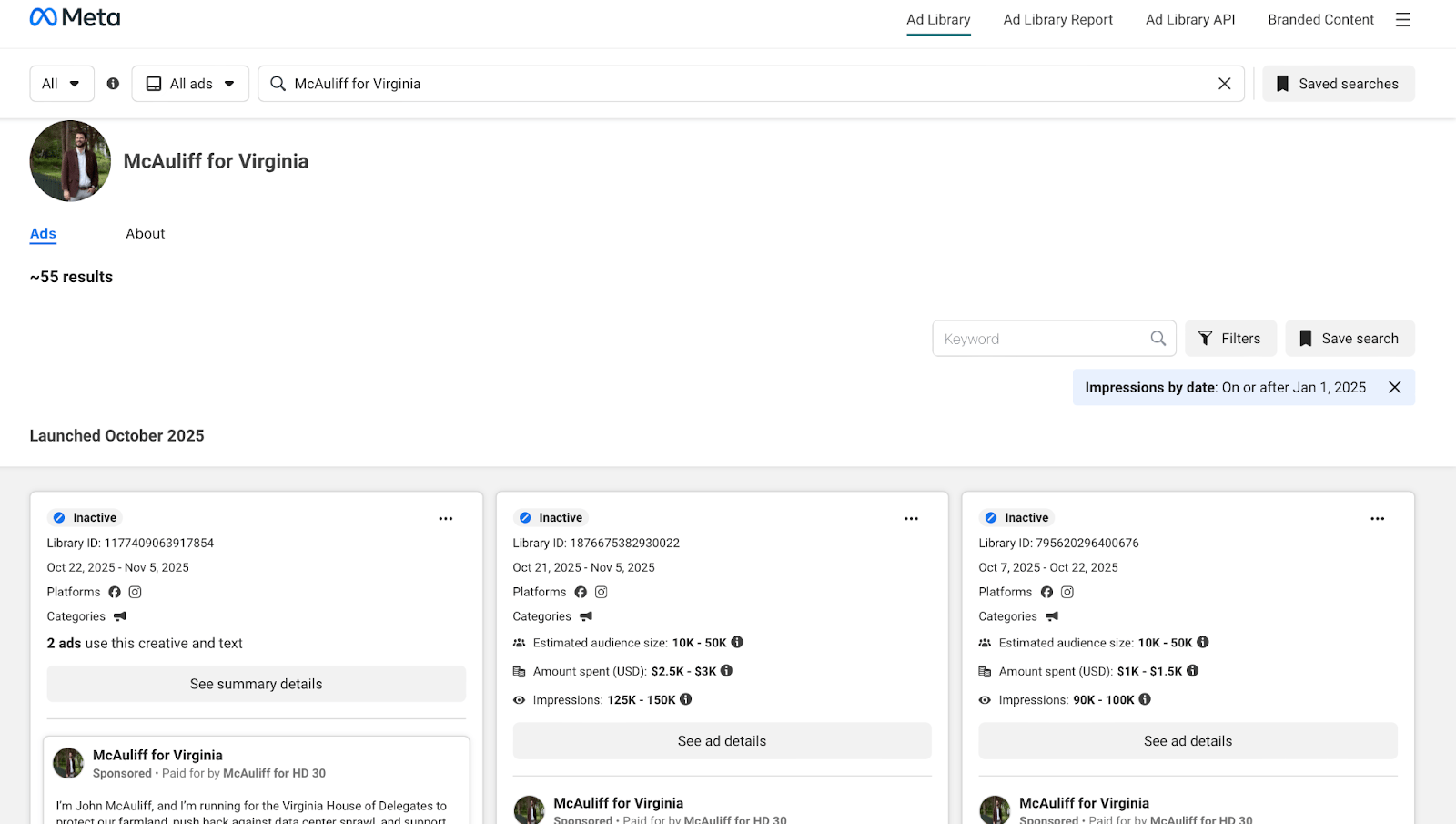This screenshot has width=1456, height=824.
Task: Click info icon next to 90K - 100K impressions
Action: pyautogui.click(x=1144, y=699)
